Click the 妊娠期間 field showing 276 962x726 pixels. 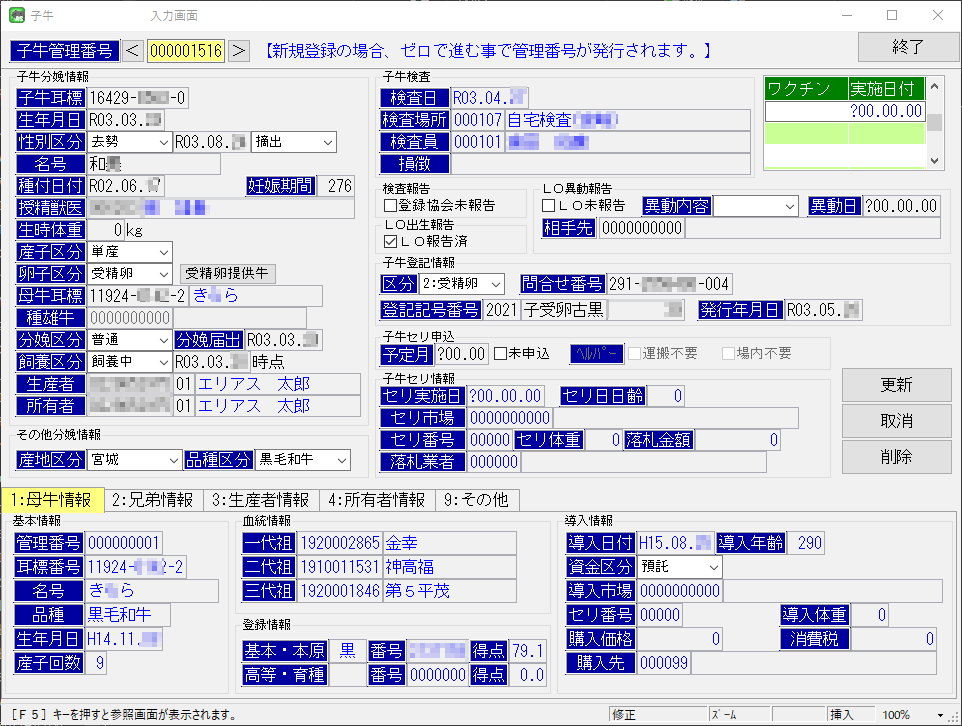click(x=336, y=186)
